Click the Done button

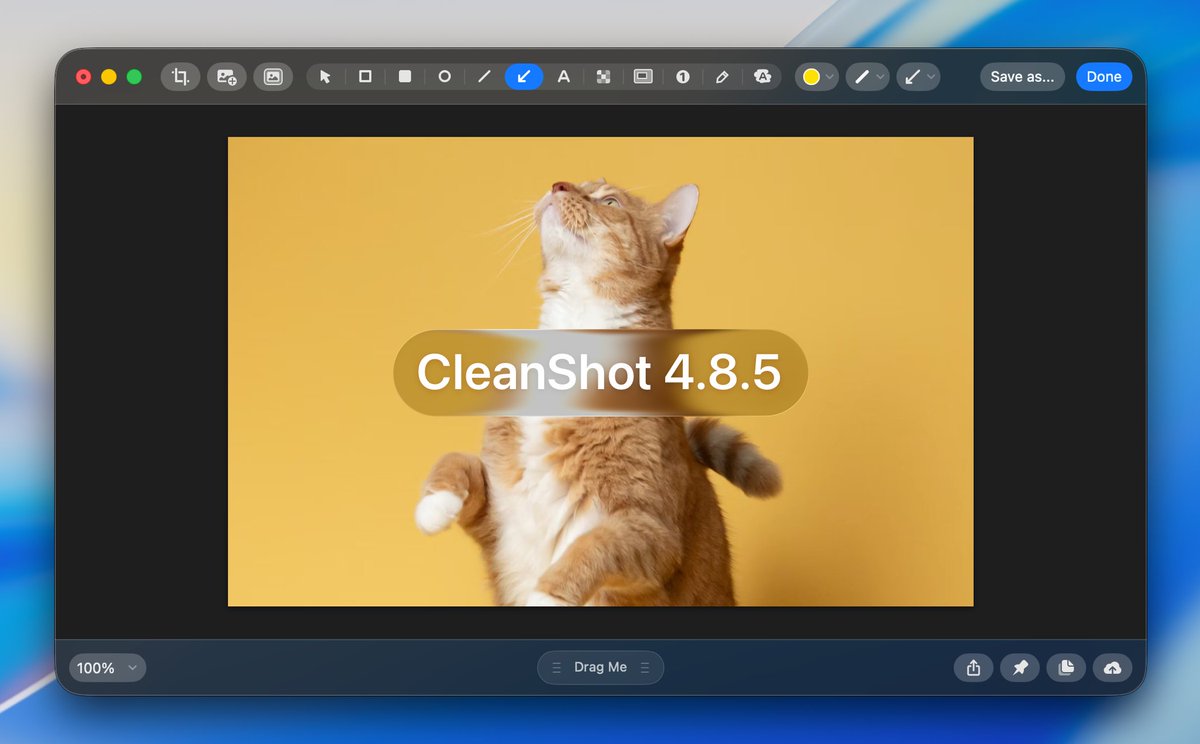(x=1104, y=77)
